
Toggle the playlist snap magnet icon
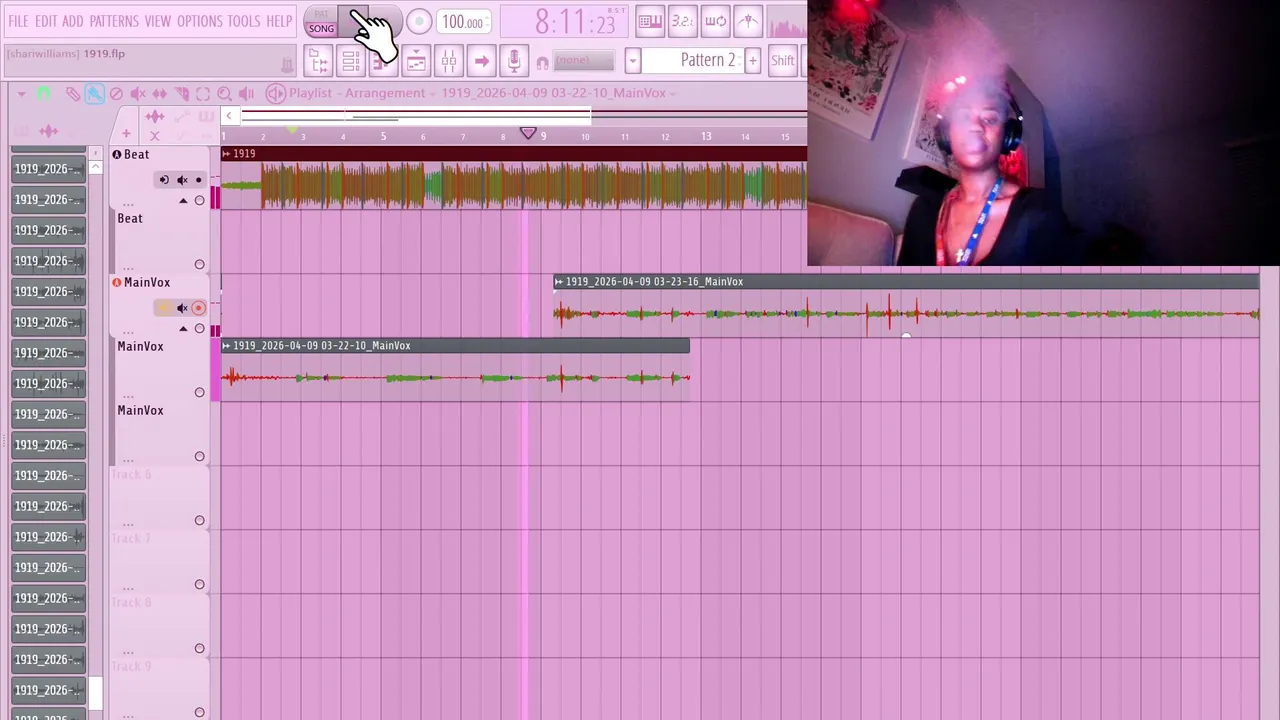click(x=44, y=94)
